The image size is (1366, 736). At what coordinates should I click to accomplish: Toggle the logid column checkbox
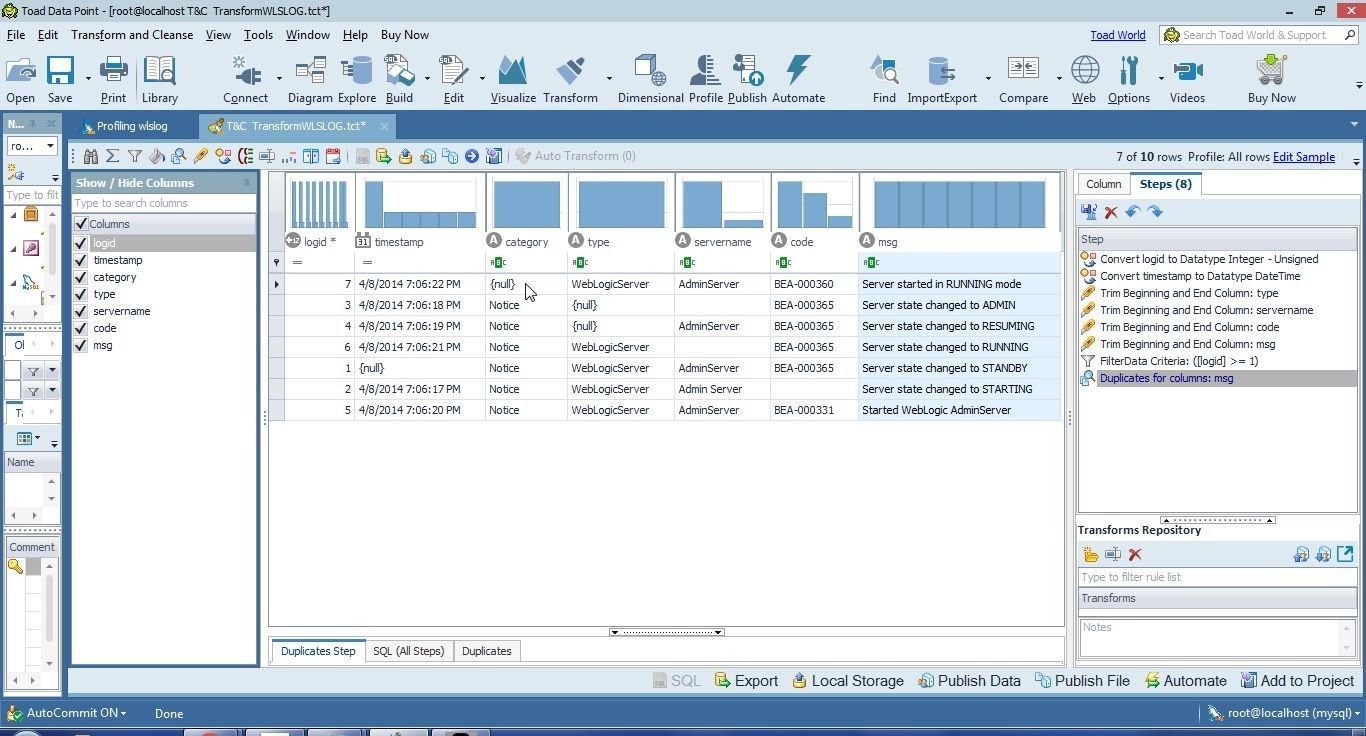pyautogui.click(x=81, y=243)
